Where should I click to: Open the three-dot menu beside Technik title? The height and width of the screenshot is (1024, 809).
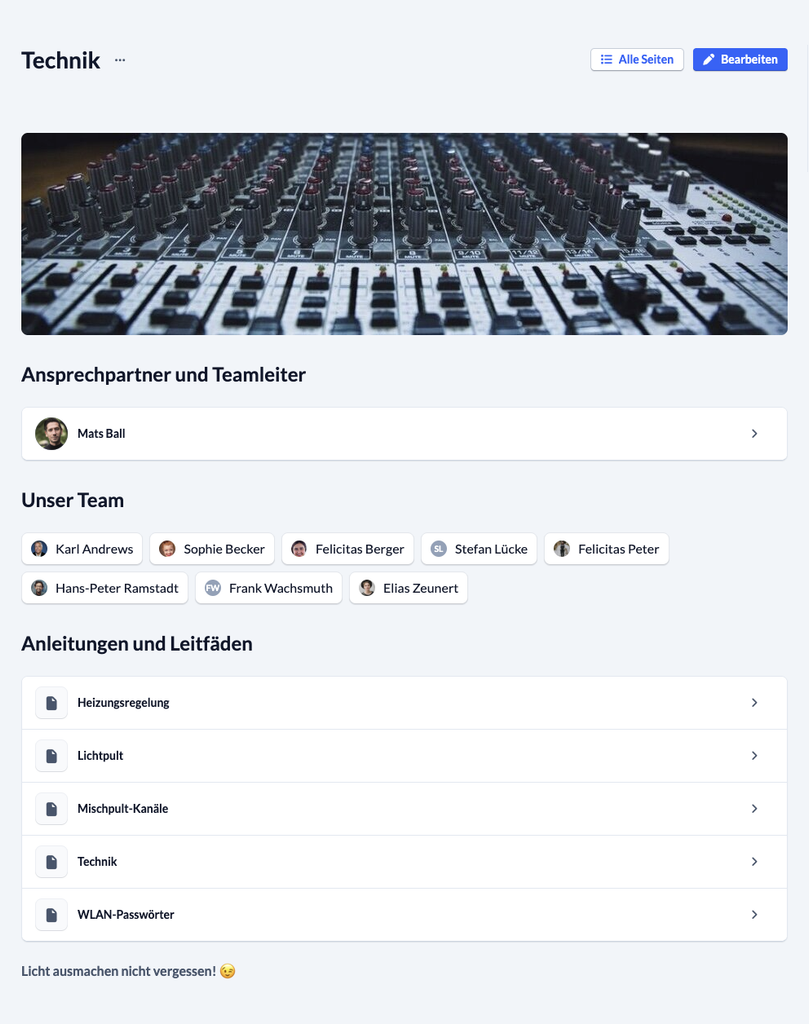120,60
